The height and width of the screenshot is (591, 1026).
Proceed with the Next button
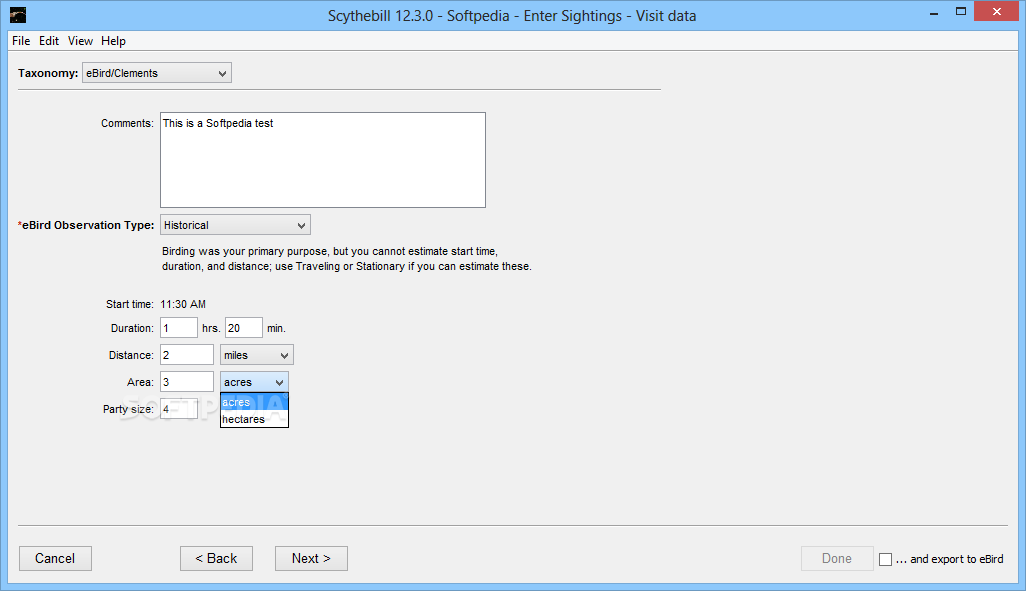click(311, 558)
